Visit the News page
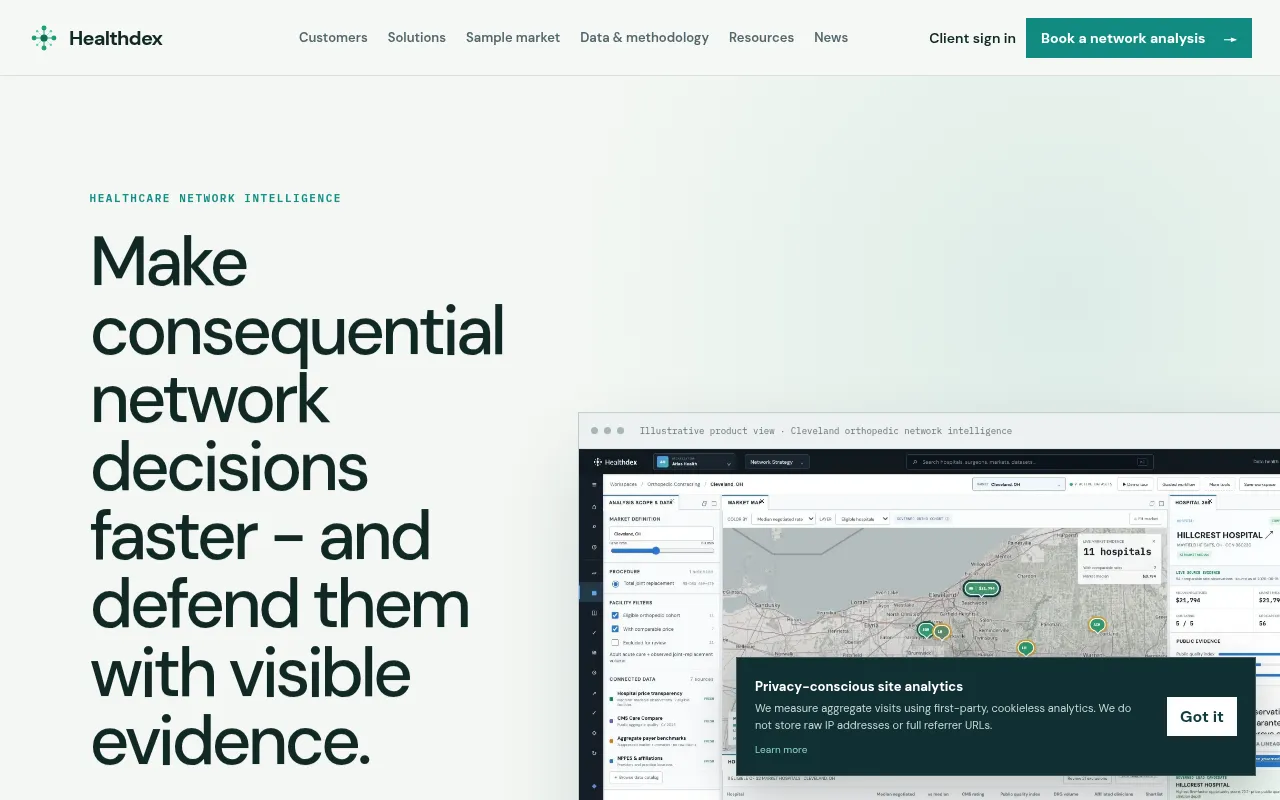The height and width of the screenshot is (800, 1280). coord(831,38)
